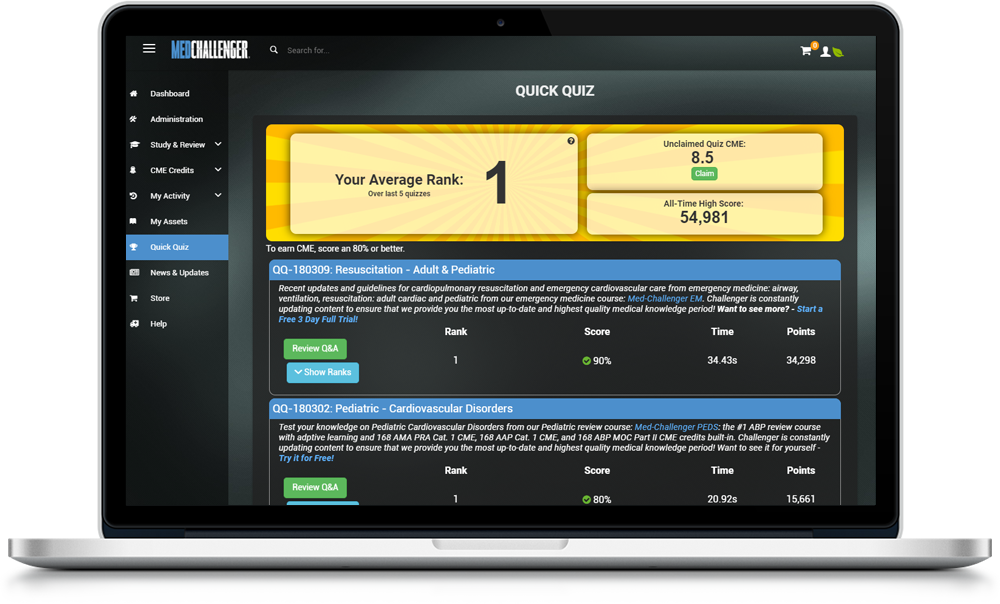Open the shopping cart icon
This screenshot has height=604, width=1000.
pyautogui.click(x=806, y=51)
